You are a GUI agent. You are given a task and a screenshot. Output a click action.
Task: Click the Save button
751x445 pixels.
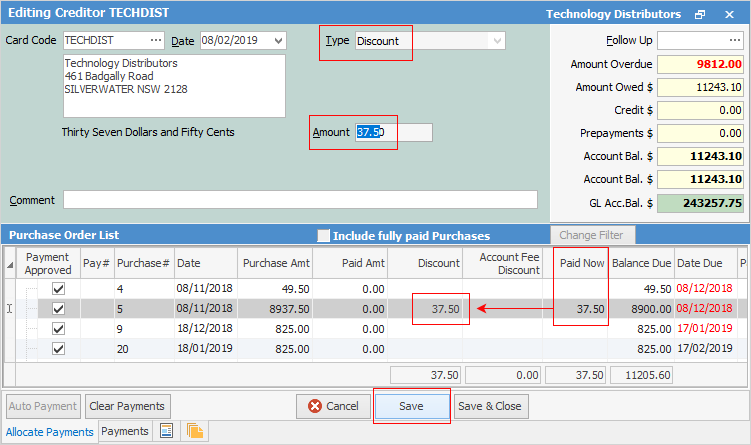[410, 407]
